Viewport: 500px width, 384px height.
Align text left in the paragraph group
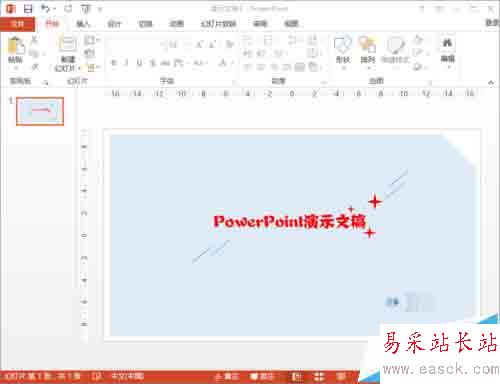(x=247, y=67)
